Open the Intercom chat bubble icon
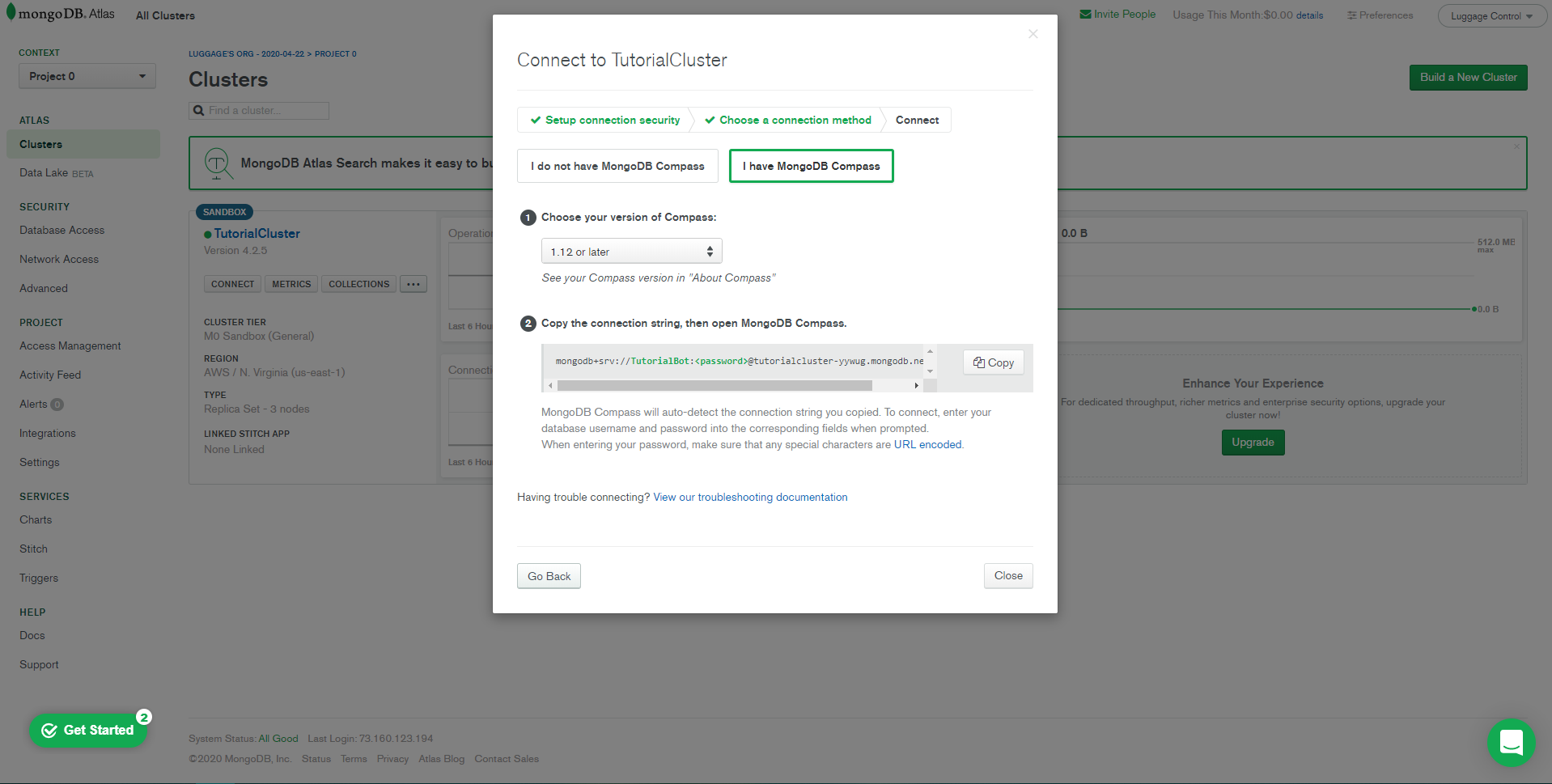This screenshot has width=1552, height=784. (1511, 742)
